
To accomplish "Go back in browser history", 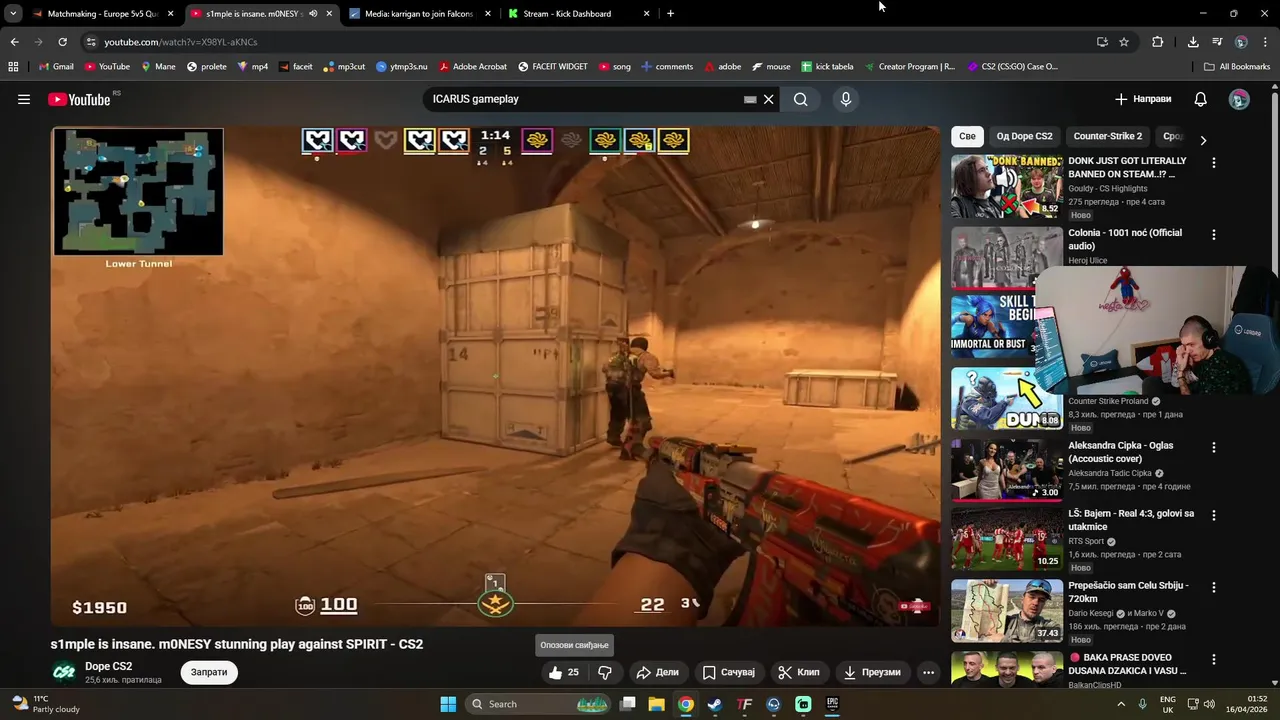I will coord(14,42).
